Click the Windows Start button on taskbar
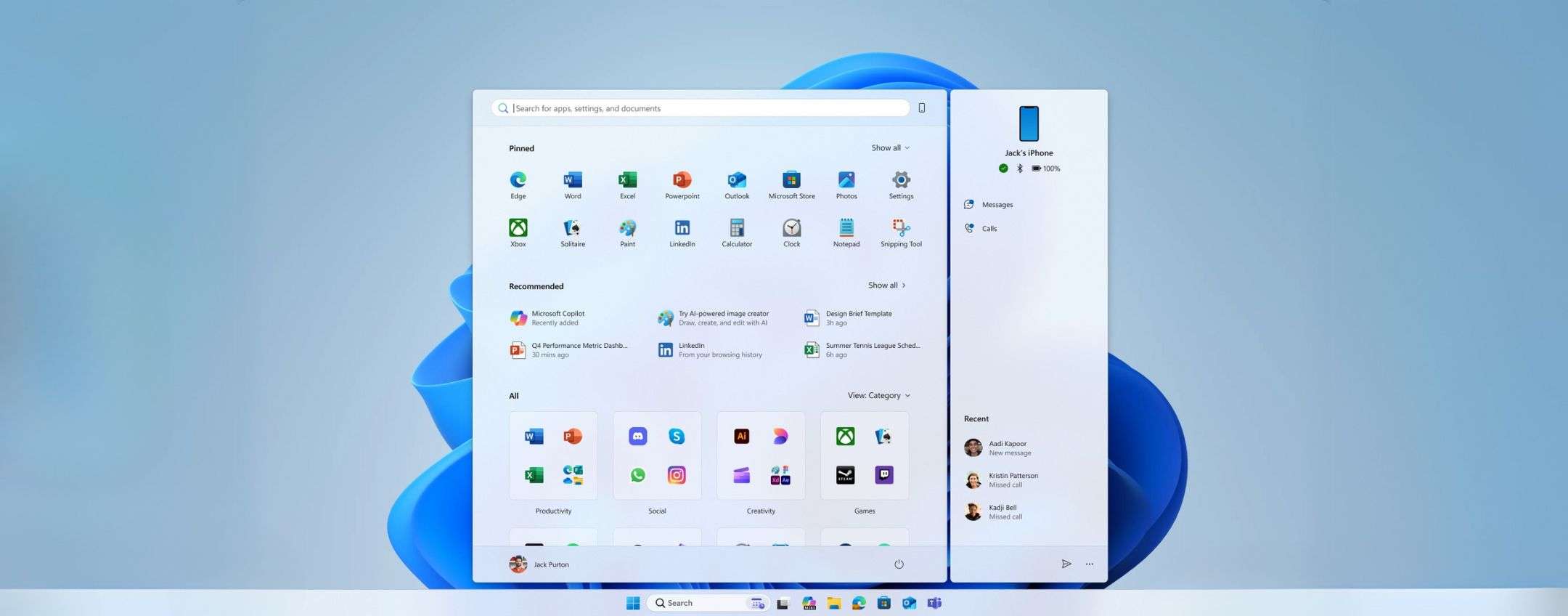This screenshot has height=616, width=1568. pyautogui.click(x=633, y=603)
